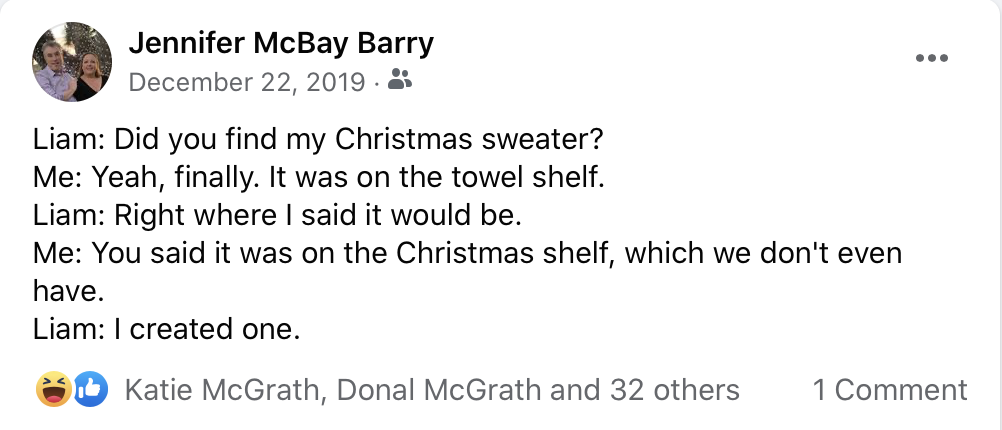Click the blue thumbs-up Like reaction icon
This screenshot has height=430, width=1002.
coord(89,389)
